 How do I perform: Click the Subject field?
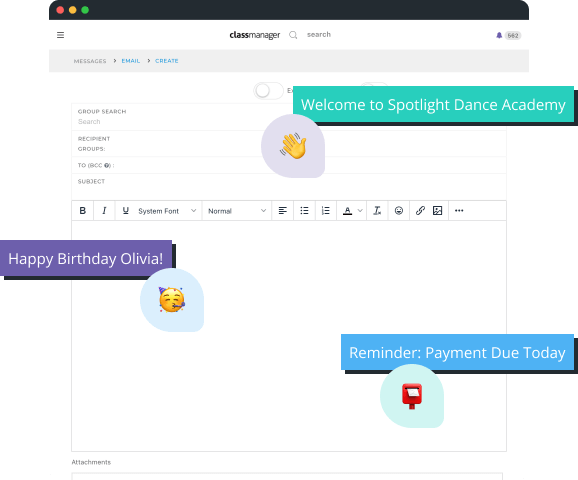289,187
